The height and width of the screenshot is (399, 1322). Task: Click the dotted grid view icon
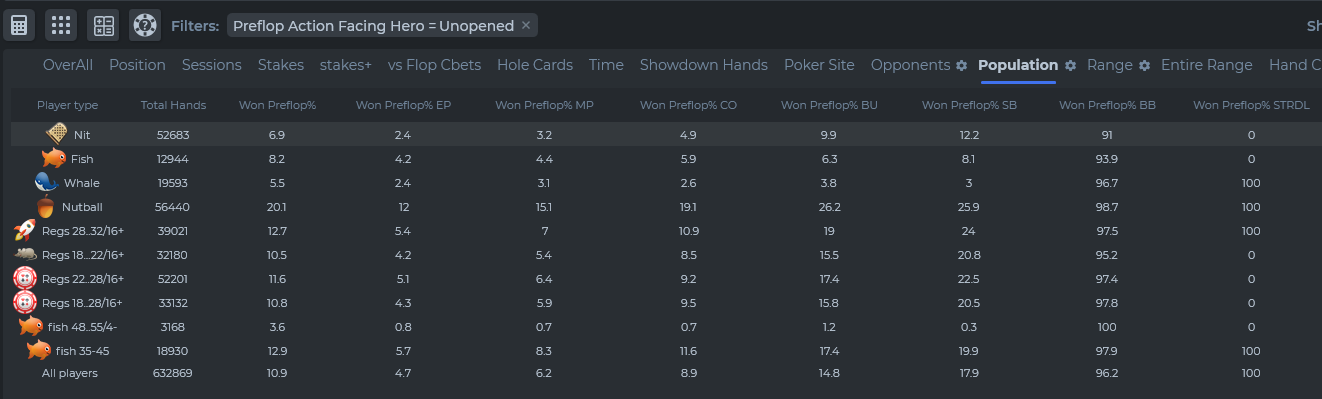61,25
